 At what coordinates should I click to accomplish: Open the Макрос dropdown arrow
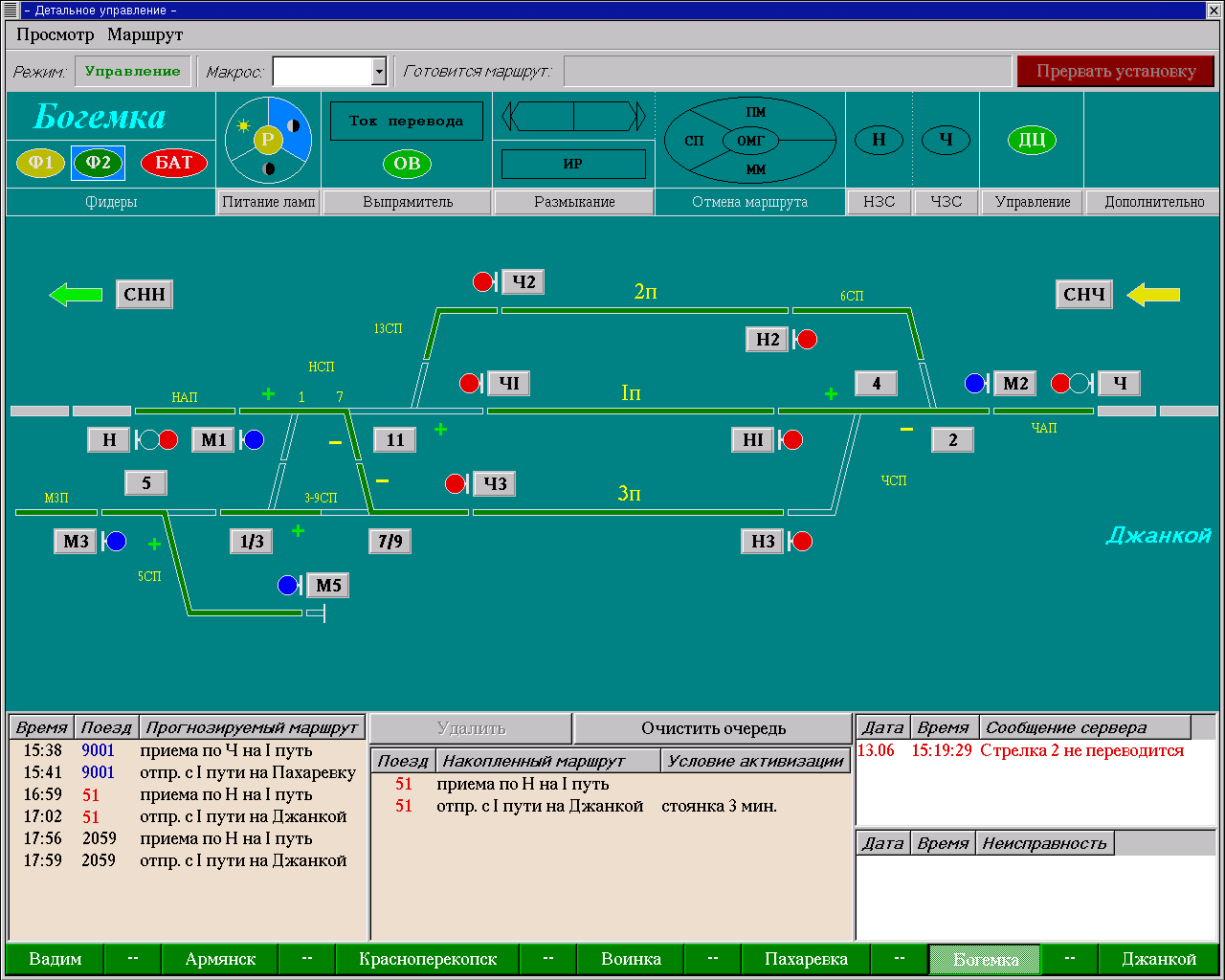pyautogui.click(x=379, y=72)
